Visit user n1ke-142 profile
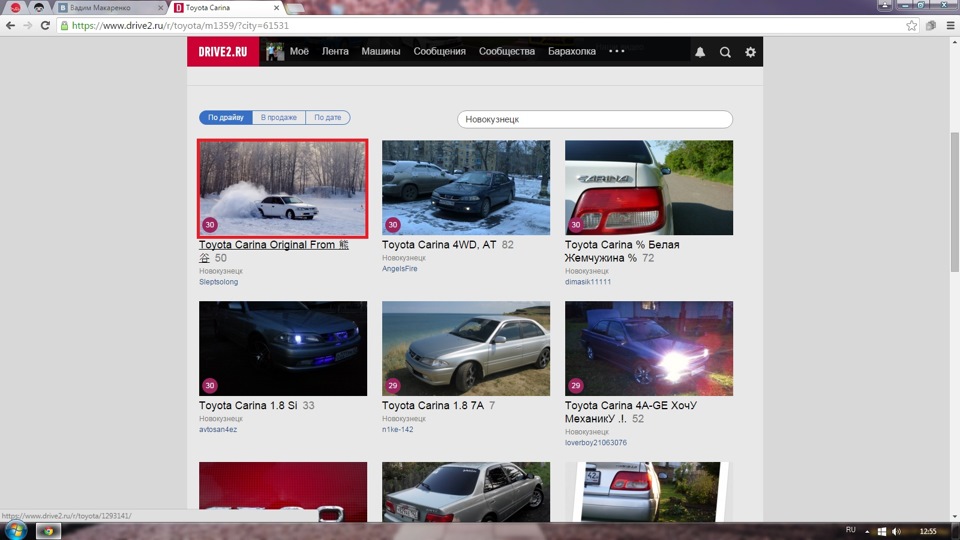Screen dimensions: 960x540 (397, 429)
